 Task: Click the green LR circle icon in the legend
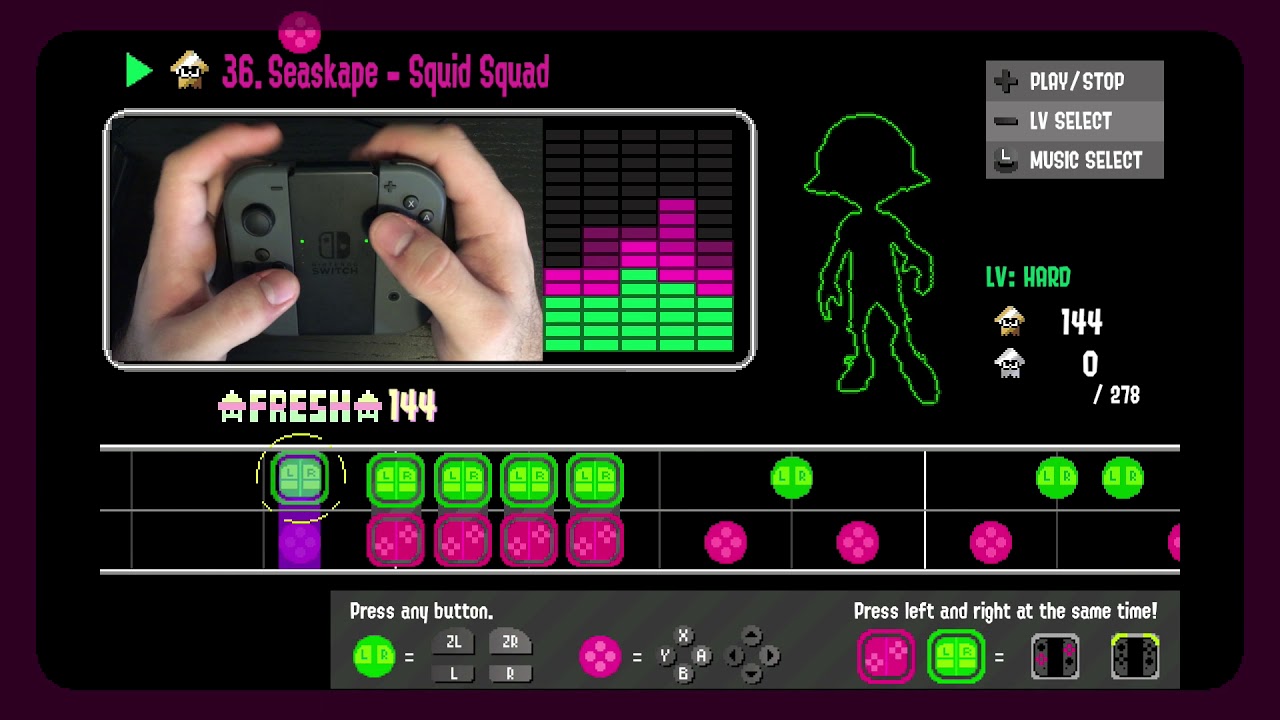pyautogui.click(x=374, y=657)
